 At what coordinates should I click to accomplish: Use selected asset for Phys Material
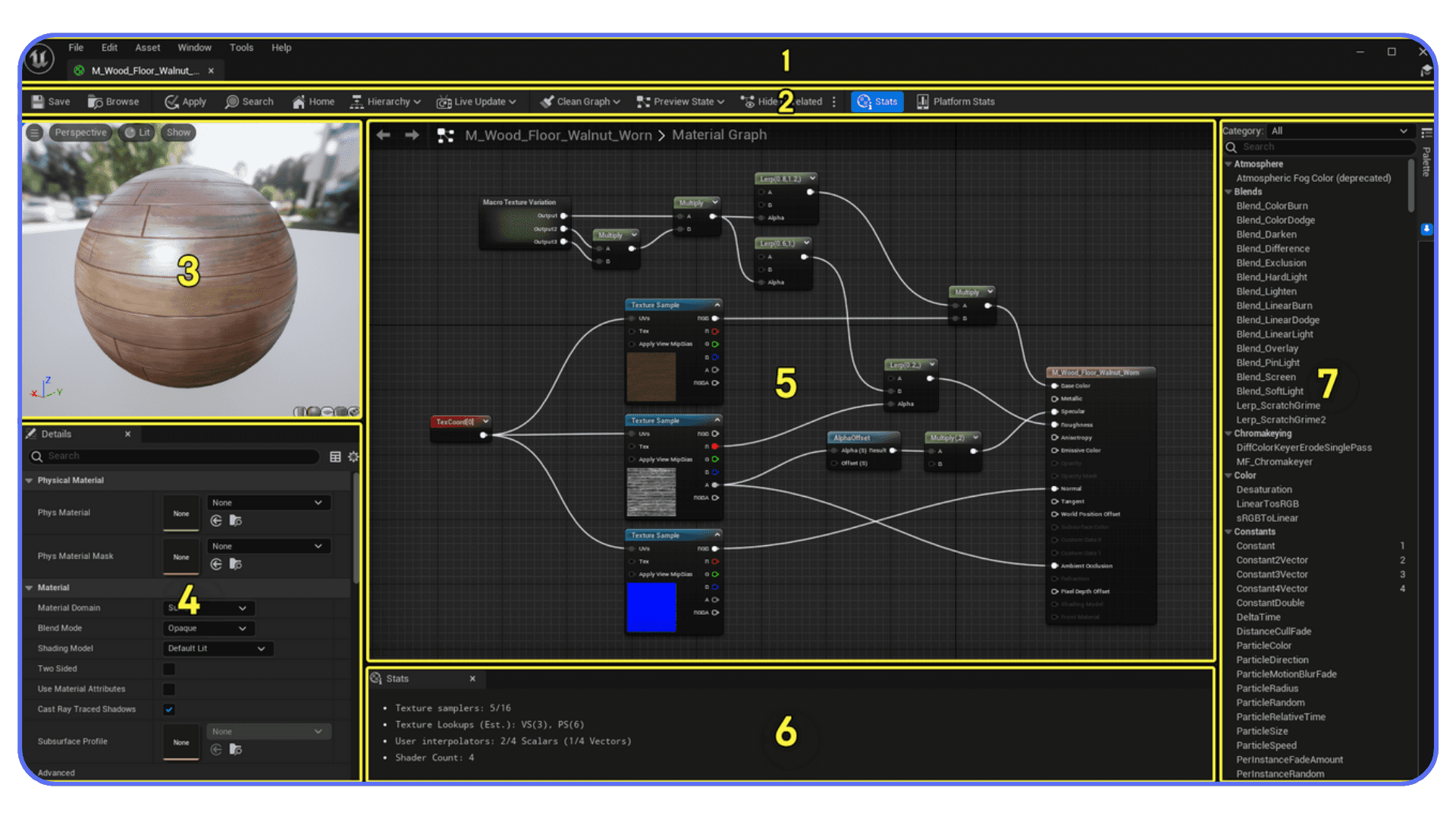pos(216,521)
